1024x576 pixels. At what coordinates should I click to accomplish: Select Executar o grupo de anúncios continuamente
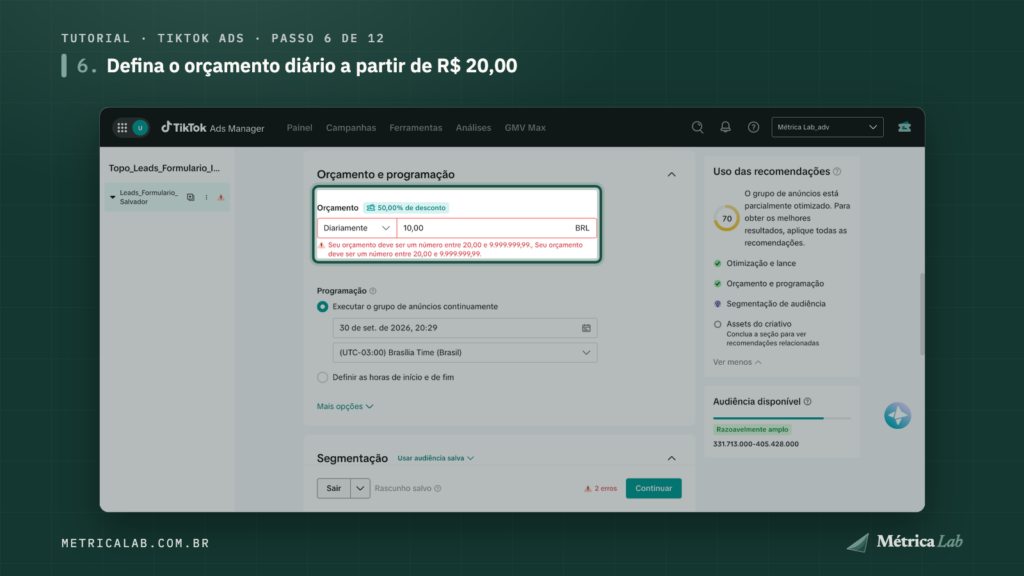click(323, 307)
